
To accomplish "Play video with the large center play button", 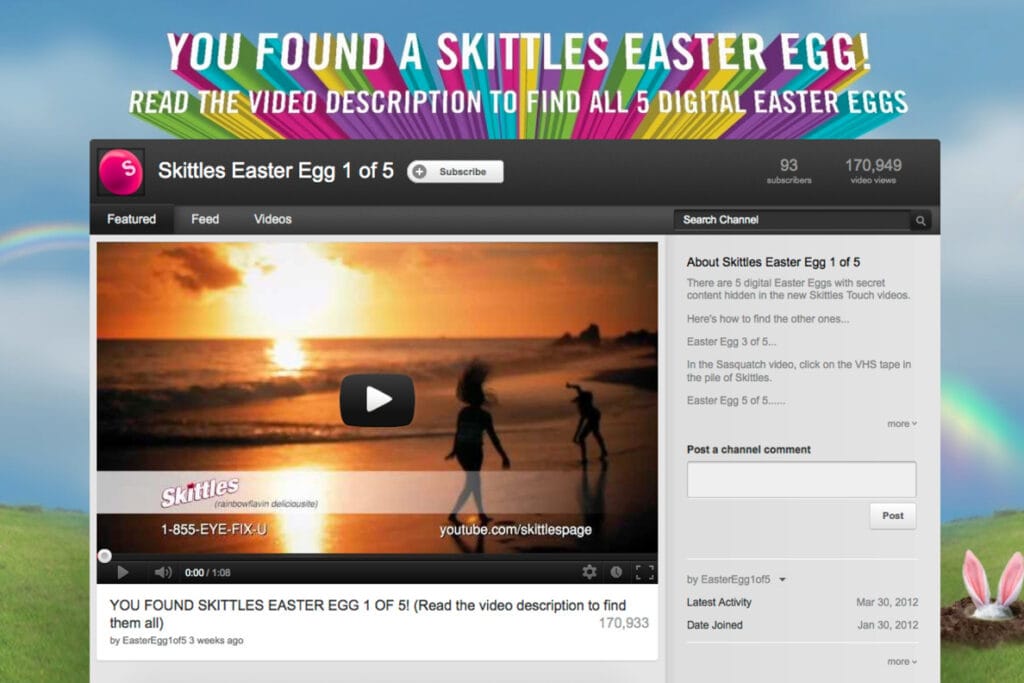I will [x=377, y=400].
